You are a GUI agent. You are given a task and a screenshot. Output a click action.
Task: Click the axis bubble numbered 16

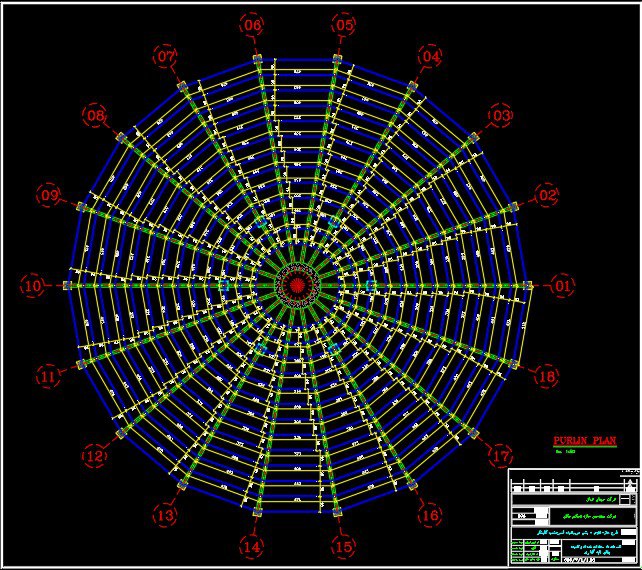[429, 516]
